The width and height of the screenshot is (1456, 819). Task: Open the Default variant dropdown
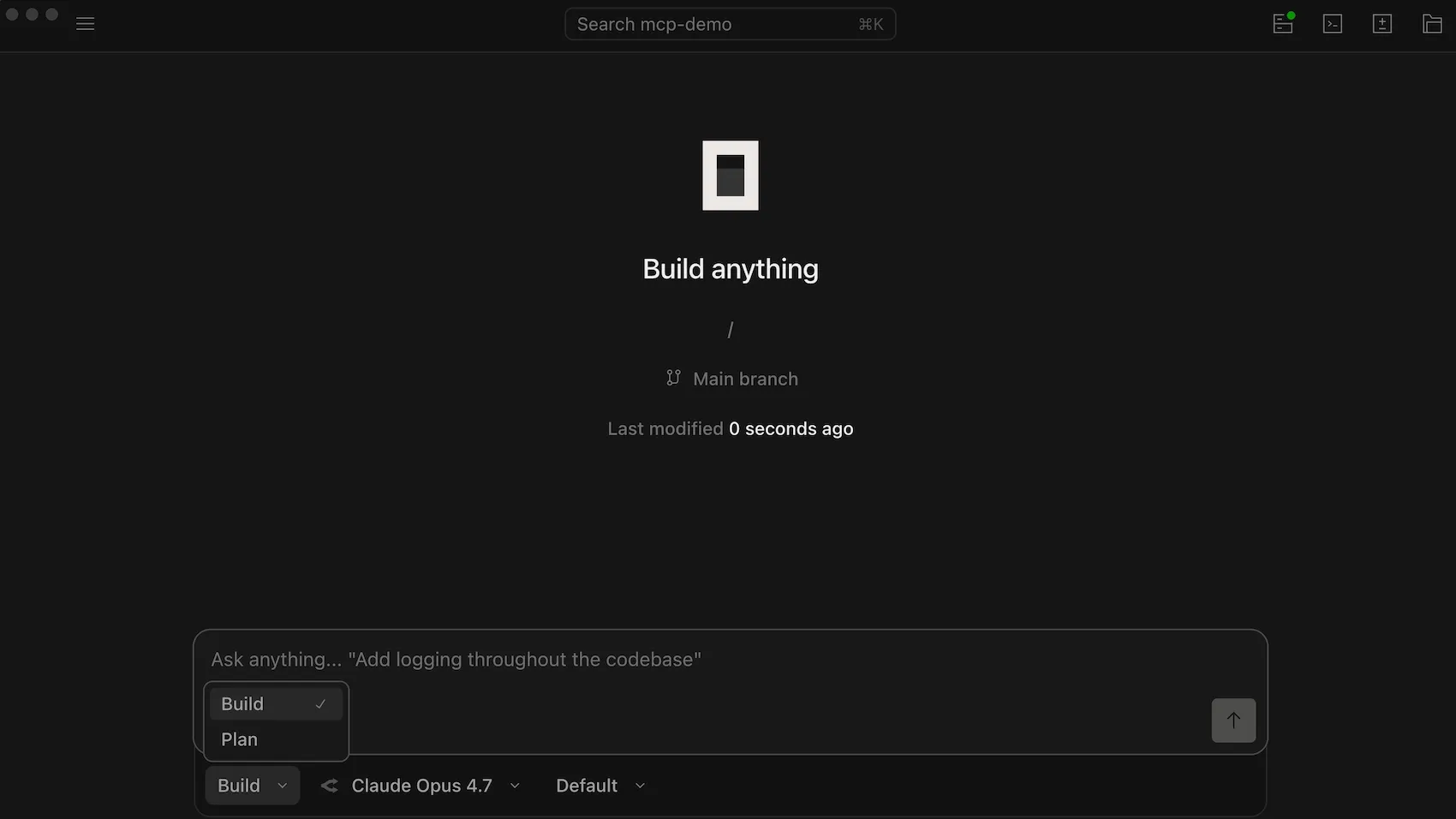(x=600, y=786)
